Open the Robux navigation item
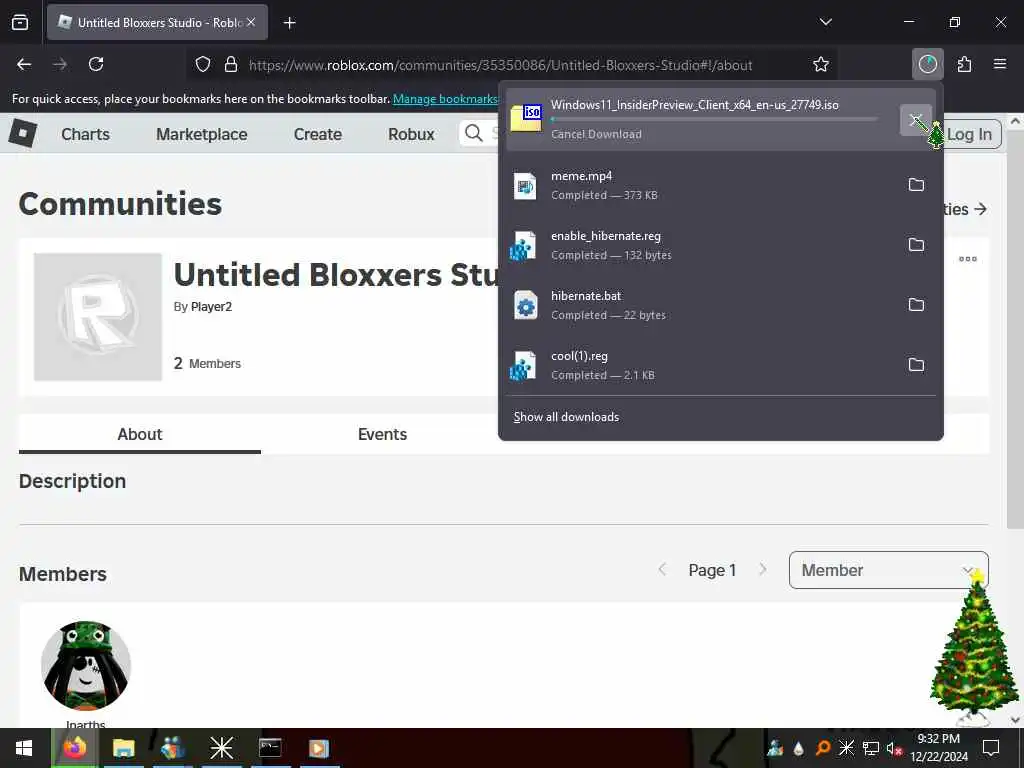The height and width of the screenshot is (768, 1024). coord(411,134)
